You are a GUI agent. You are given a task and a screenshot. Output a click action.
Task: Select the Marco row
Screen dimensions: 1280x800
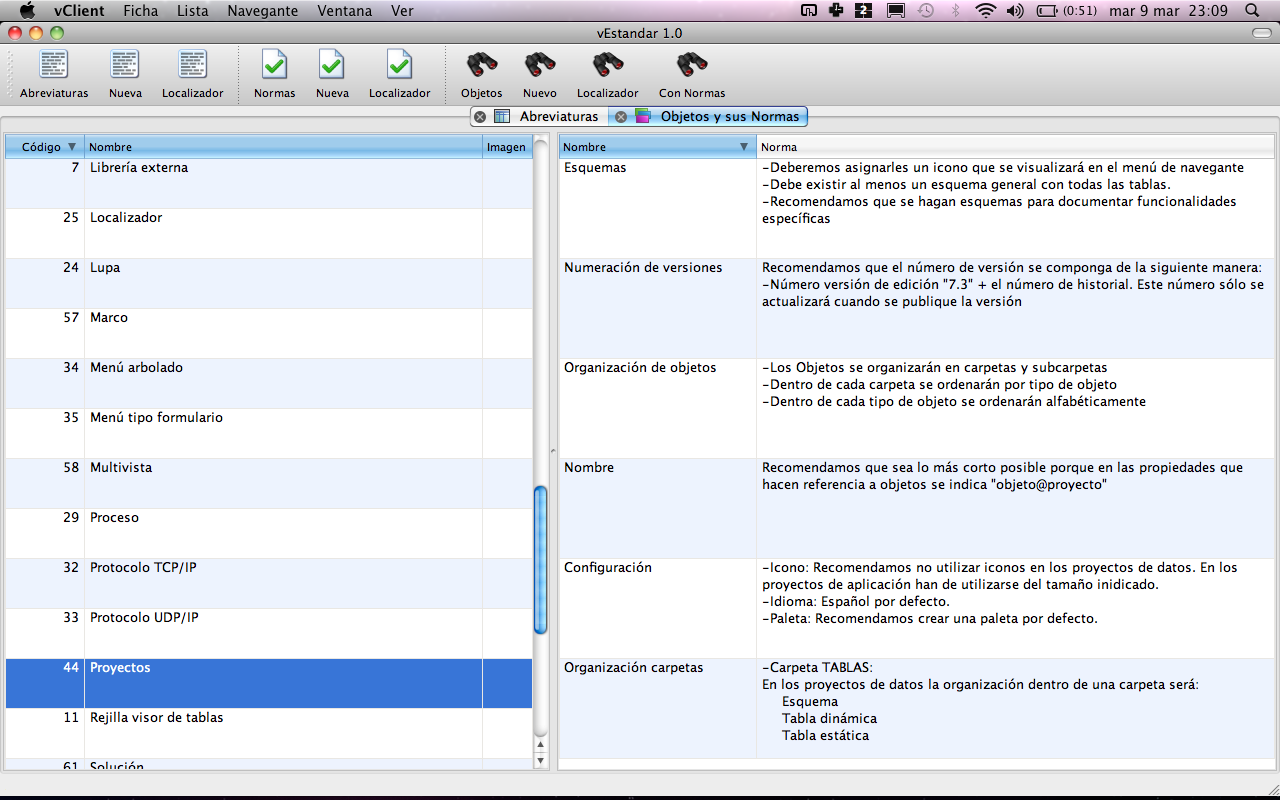(269, 333)
